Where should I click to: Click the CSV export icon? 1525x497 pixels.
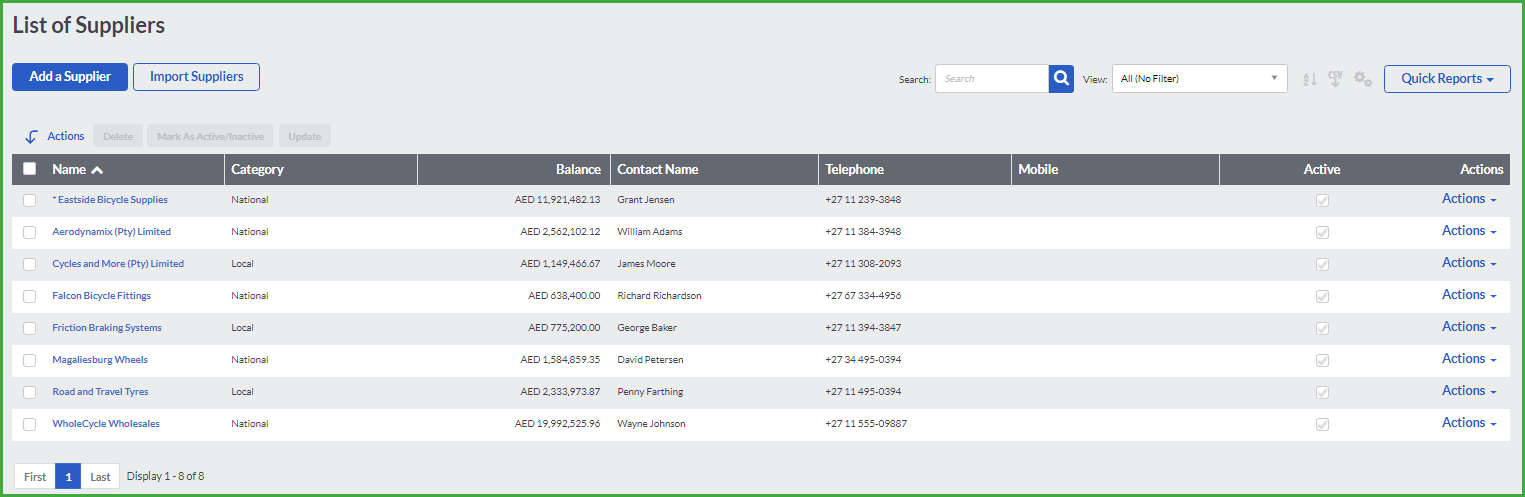tap(1335, 79)
